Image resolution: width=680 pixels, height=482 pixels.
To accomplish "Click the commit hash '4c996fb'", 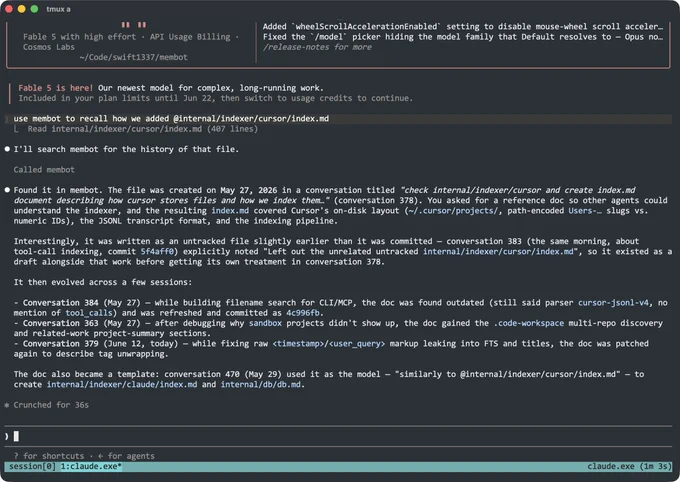I will pos(303,313).
